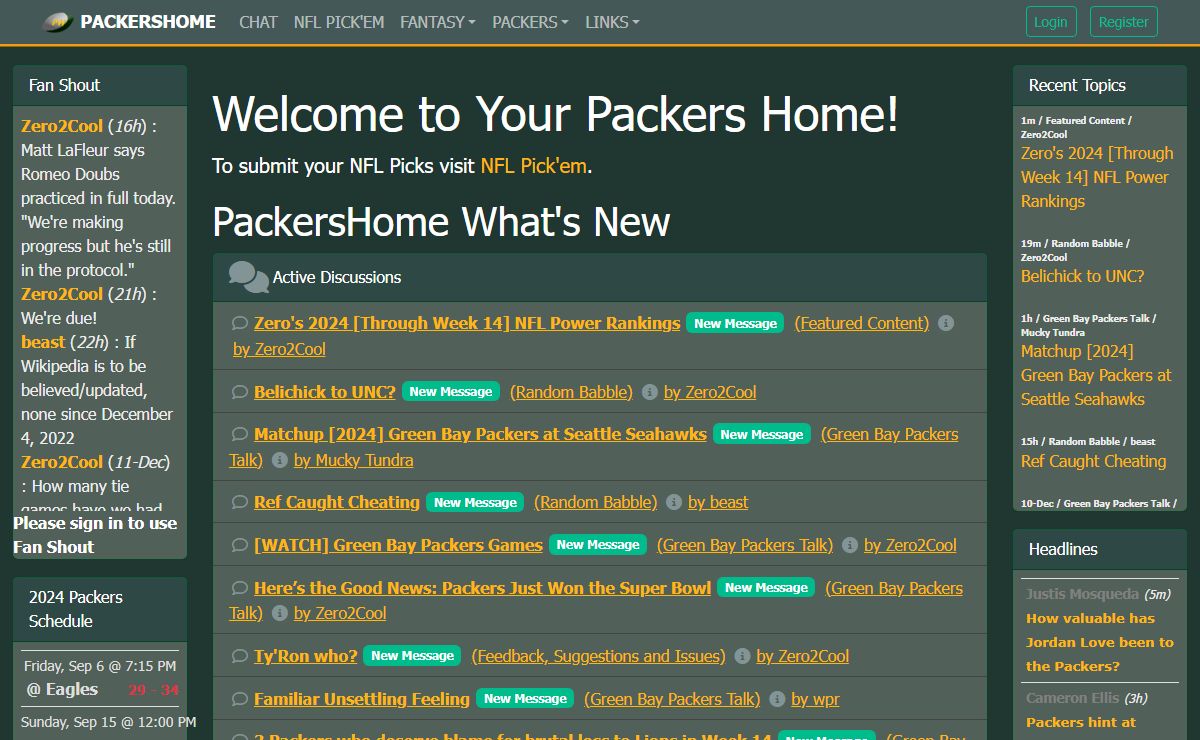
Task: Open Ref Caught Cheating discussion
Action: 337,502
